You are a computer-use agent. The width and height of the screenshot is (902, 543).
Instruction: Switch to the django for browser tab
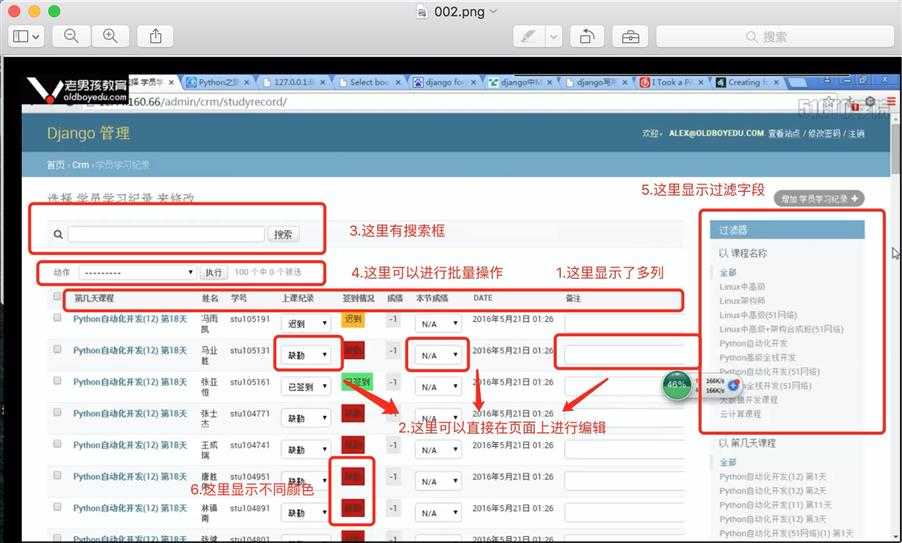click(445, 83)
